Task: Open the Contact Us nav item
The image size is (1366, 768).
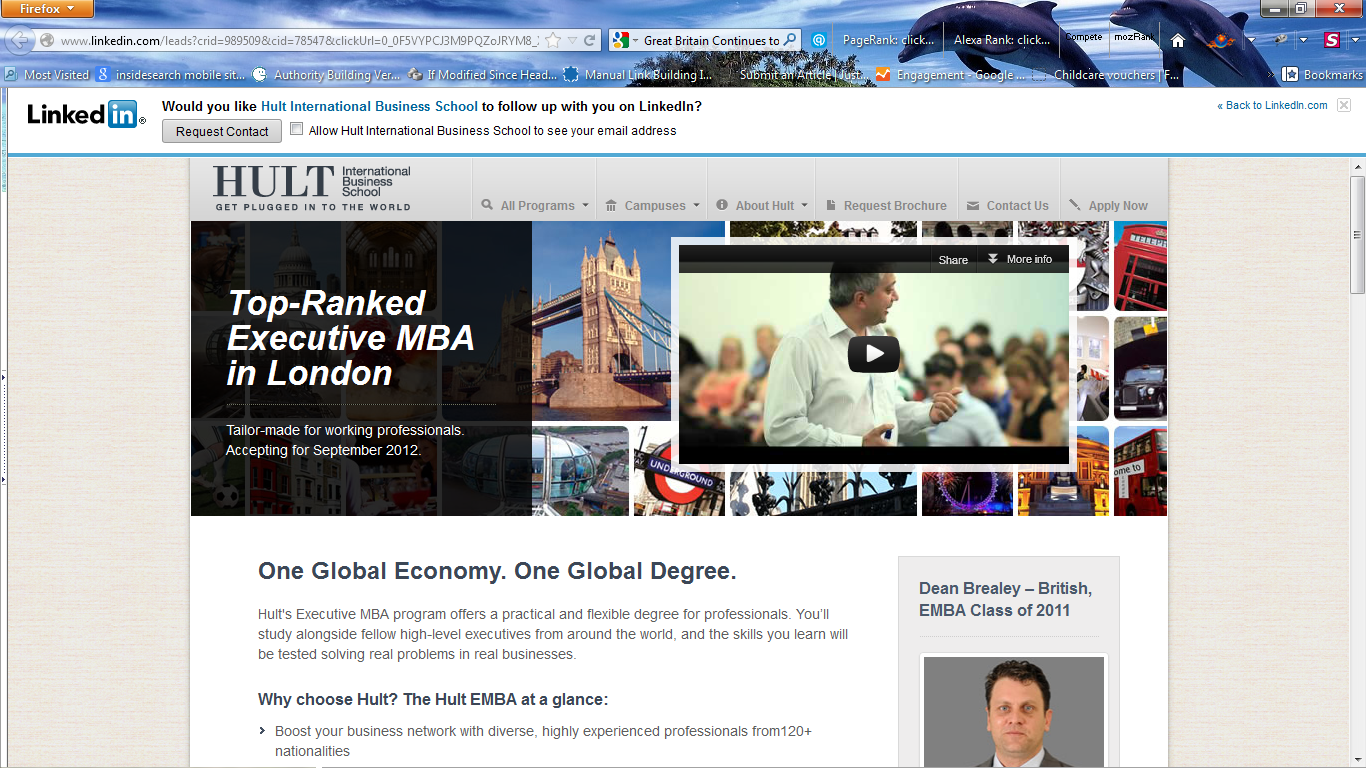Action: [1008, 205]
